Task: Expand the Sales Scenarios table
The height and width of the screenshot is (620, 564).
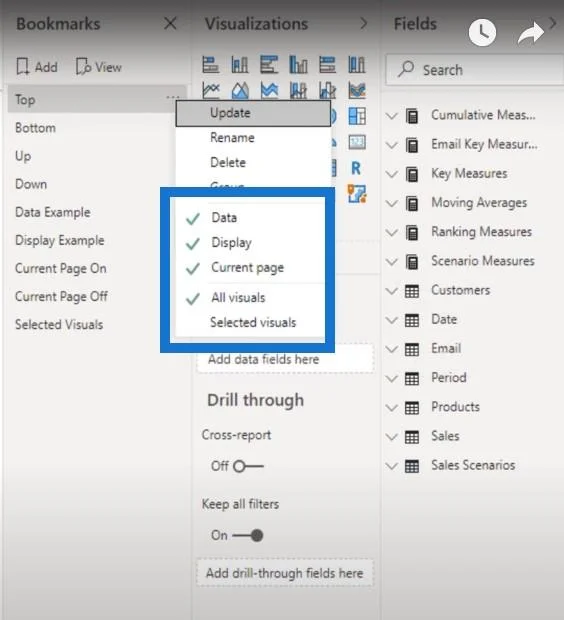Action: [392, 466]
